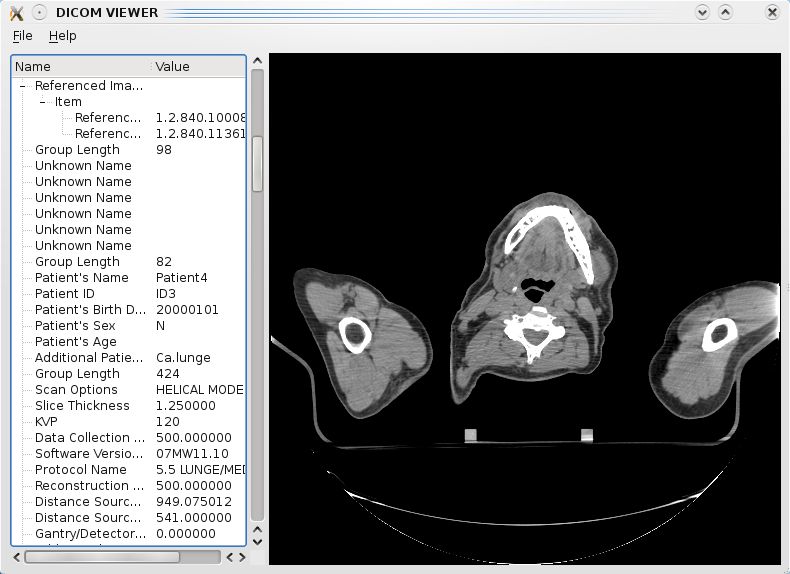The image size is (790, 574).
Task: Collapse the Referenced Ima... tree node
Action: click(22, 86)
